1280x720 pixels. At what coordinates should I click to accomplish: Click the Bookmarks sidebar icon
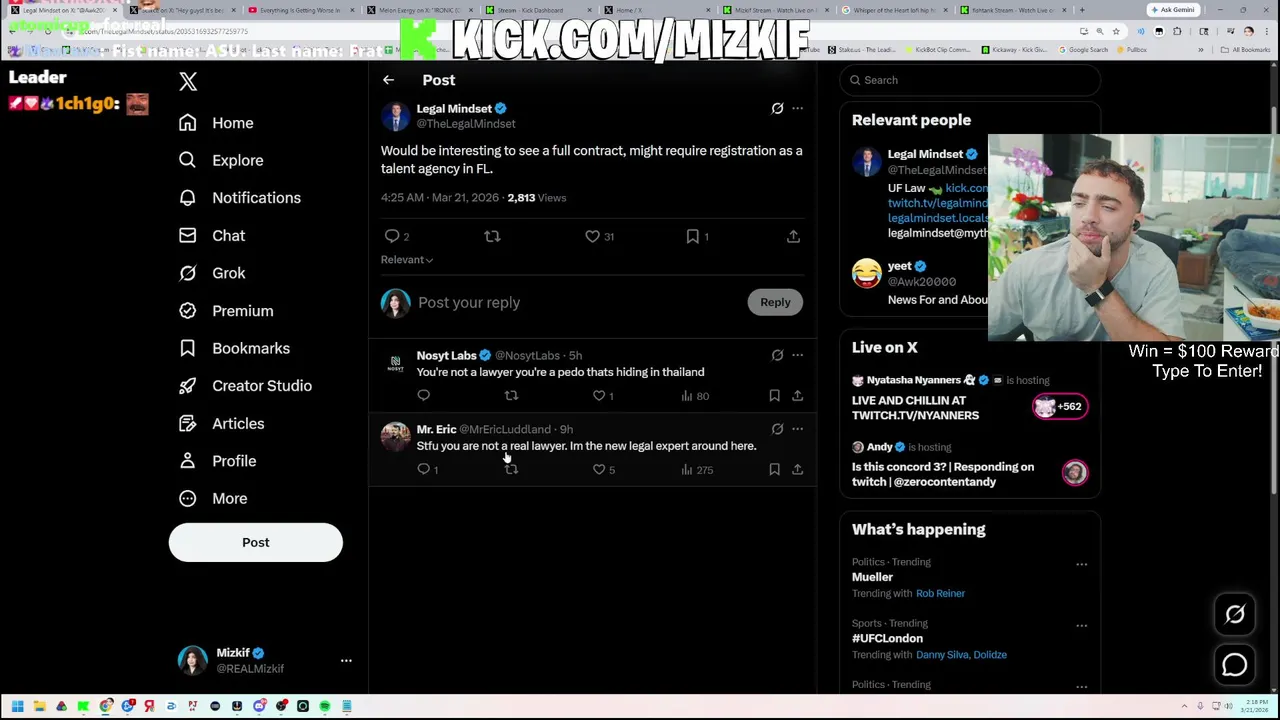187,348
